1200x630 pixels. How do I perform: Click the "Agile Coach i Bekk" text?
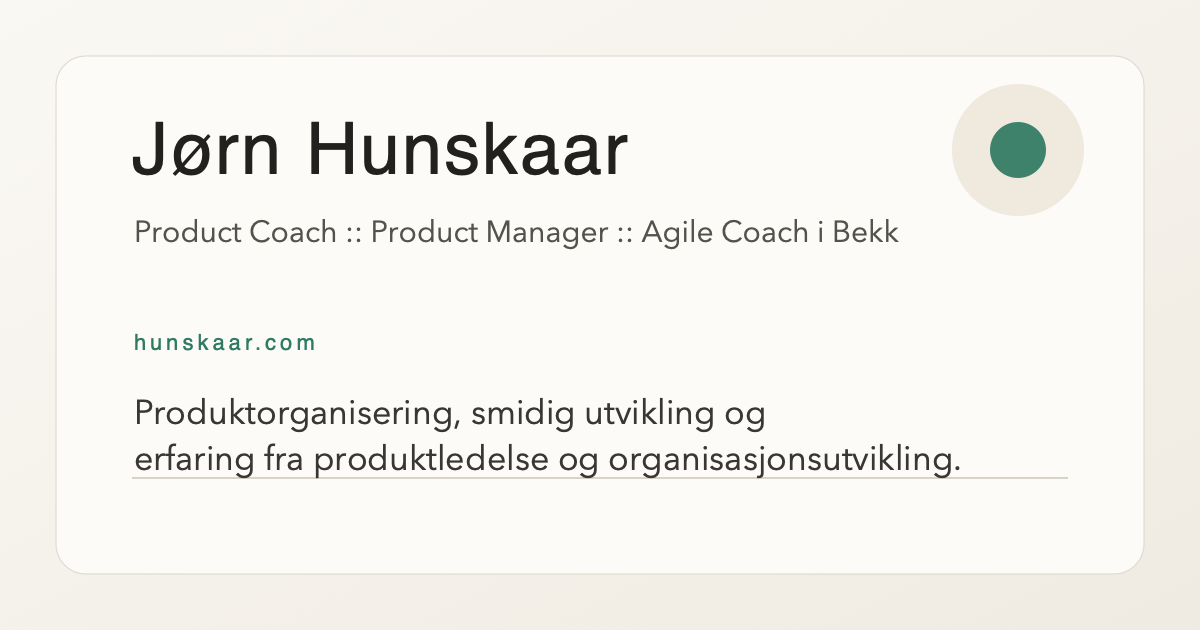(x=769, y=233)
